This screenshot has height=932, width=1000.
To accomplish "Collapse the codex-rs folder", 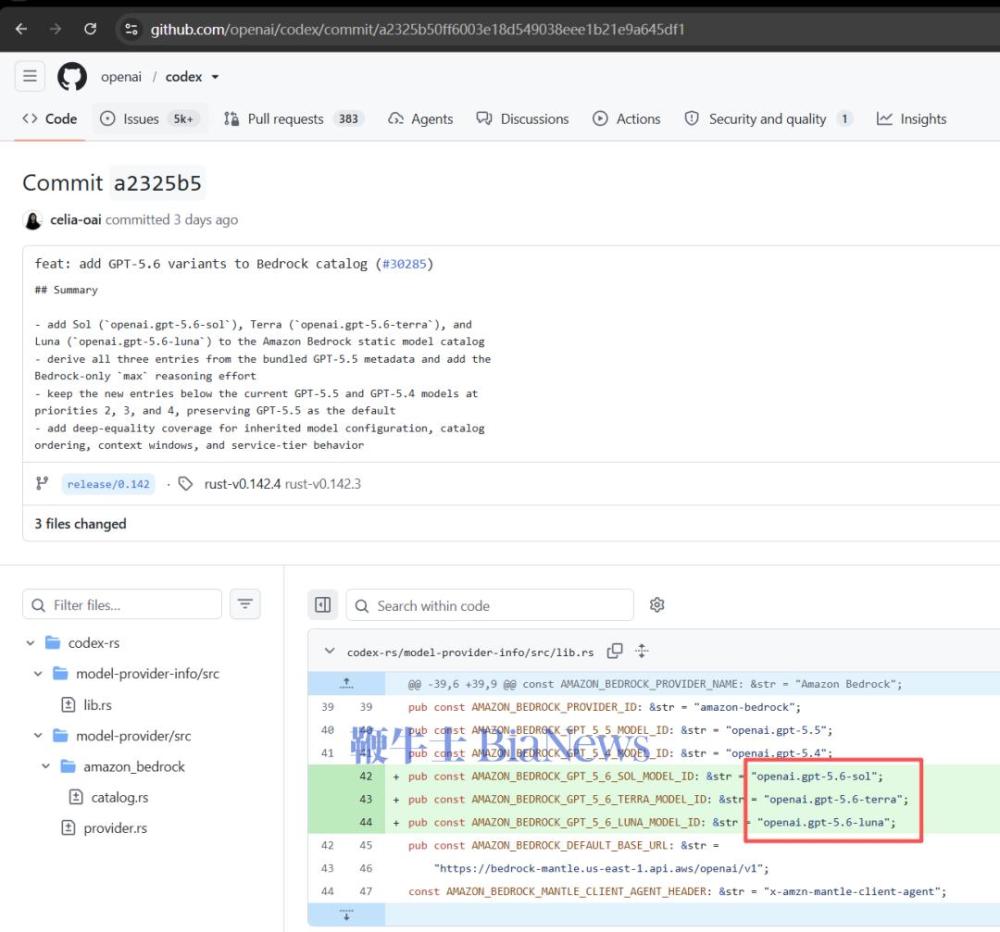I will tap(30, 643).
